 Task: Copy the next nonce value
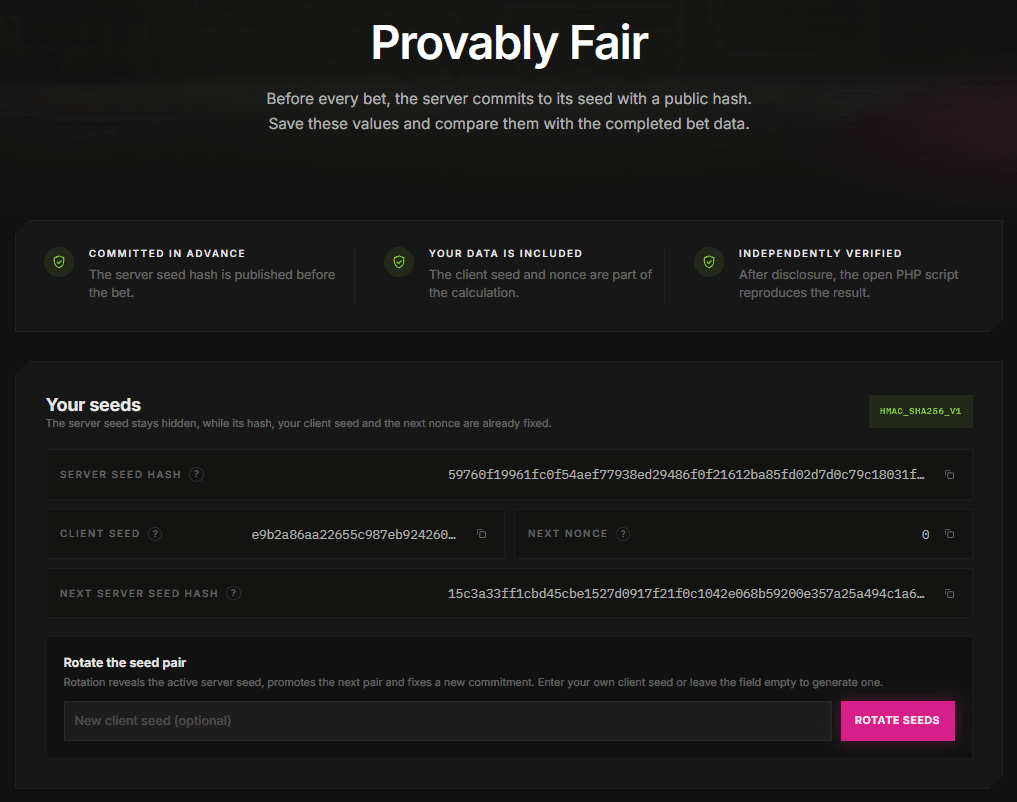[949, 534]
